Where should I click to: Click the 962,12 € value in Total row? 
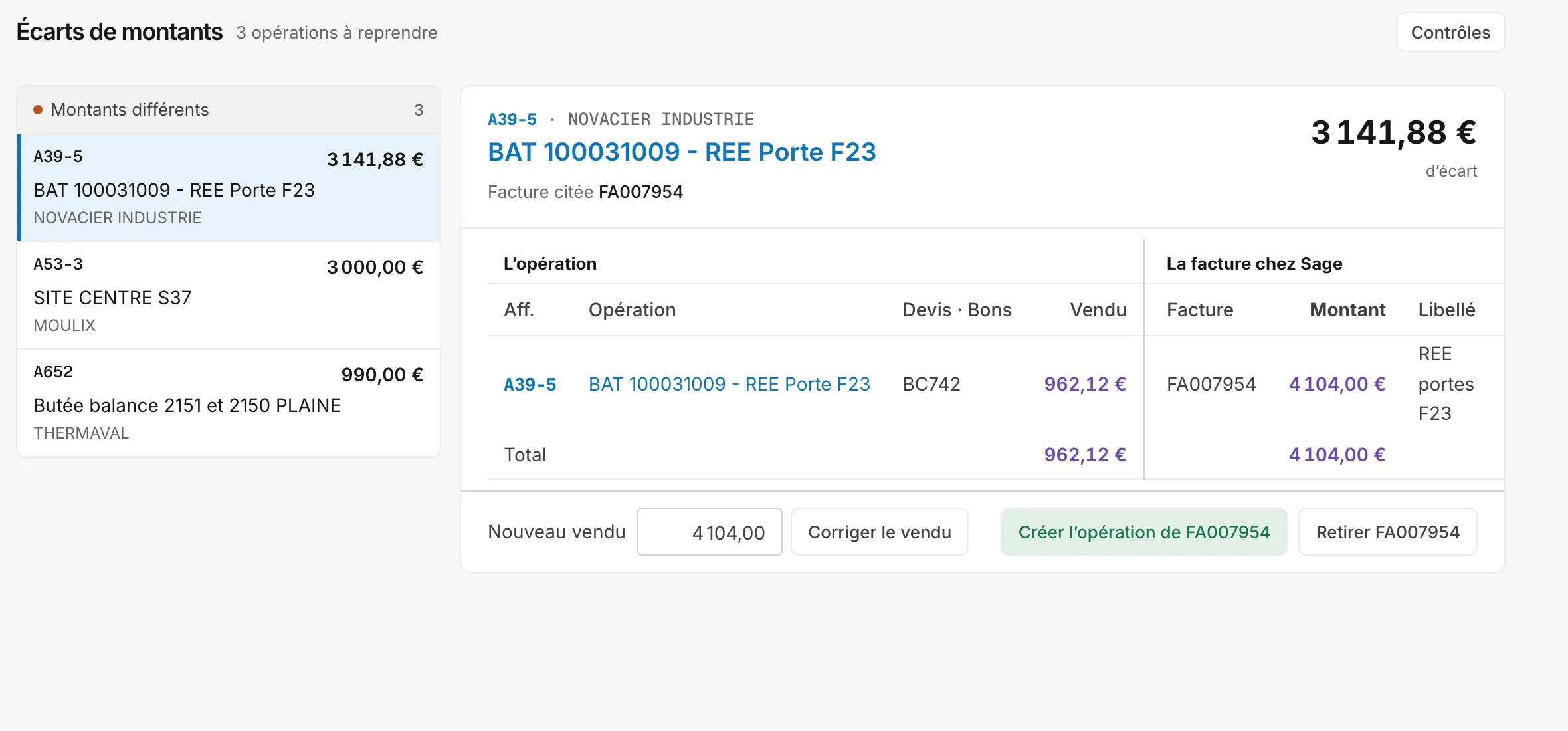click(x=1085, y=455)
